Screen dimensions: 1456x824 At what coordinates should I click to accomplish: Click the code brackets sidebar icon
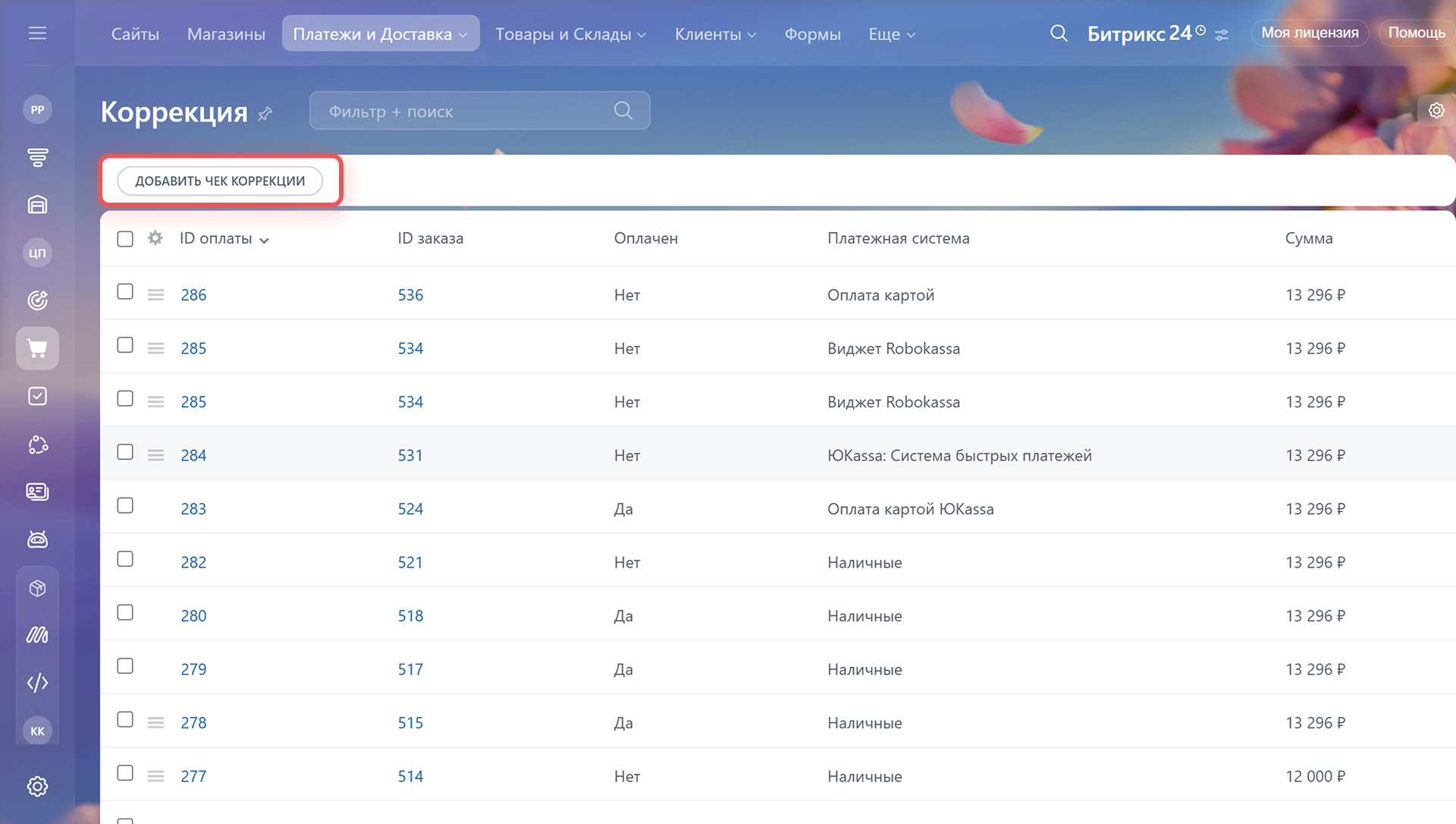click(37, 683)
